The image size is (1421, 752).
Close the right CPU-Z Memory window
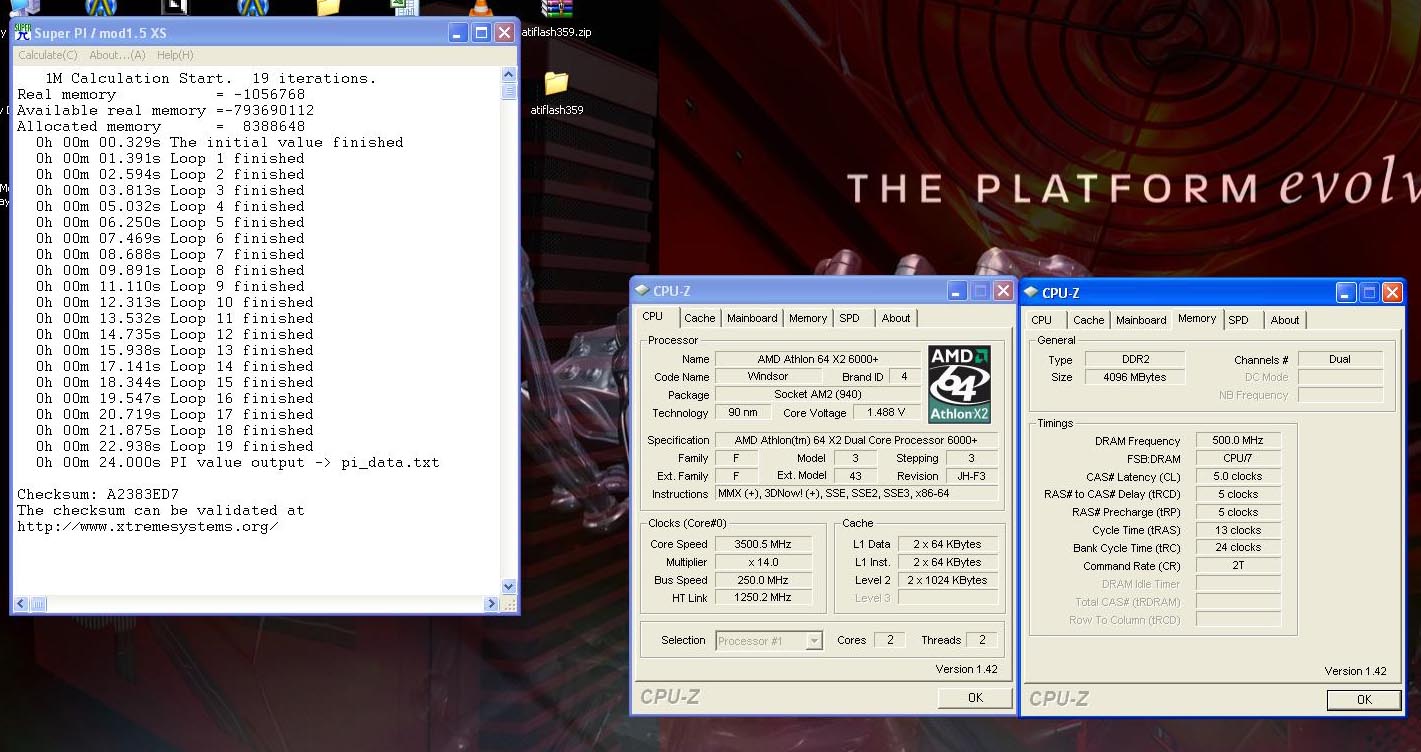1392,292
